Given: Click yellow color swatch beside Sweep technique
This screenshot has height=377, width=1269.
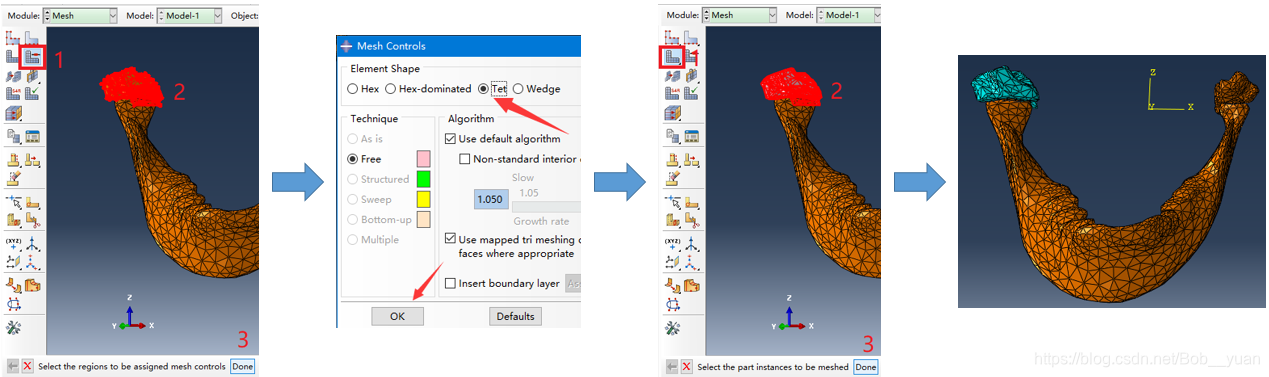Looking at the screenshot, I should [423, 199].
